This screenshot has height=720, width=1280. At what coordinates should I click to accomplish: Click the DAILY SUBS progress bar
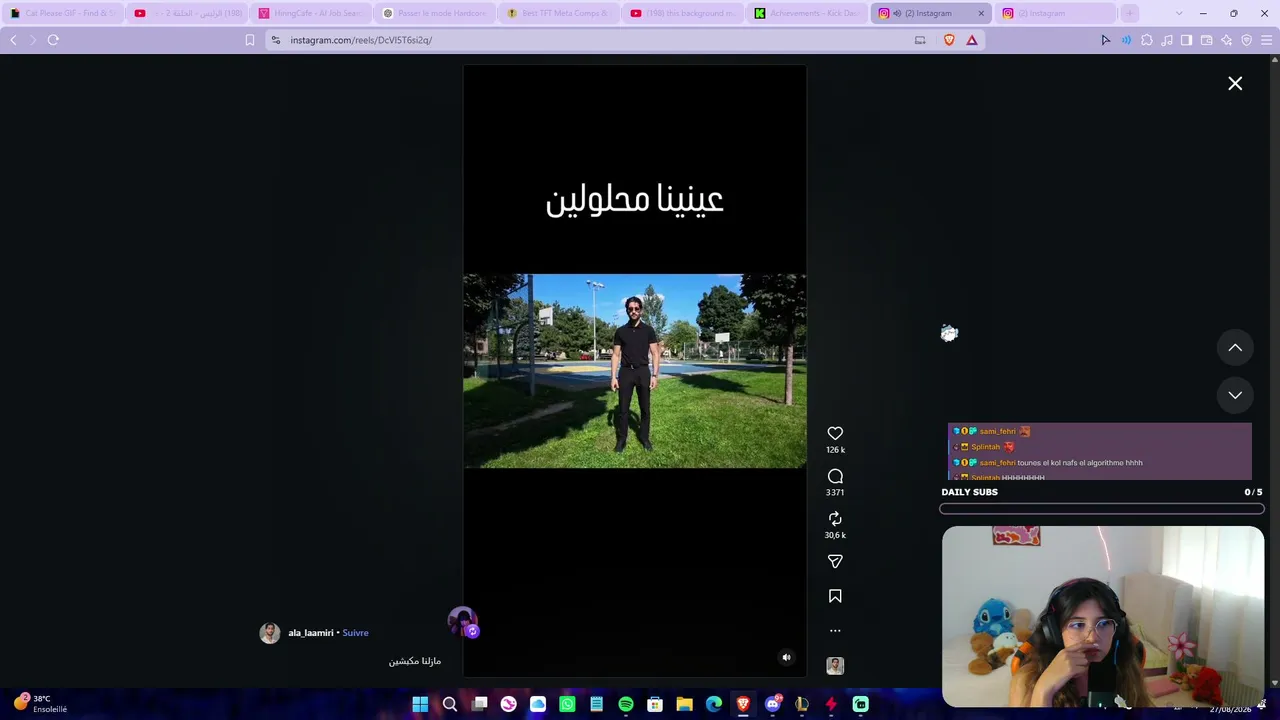[x=1101, y=509]
